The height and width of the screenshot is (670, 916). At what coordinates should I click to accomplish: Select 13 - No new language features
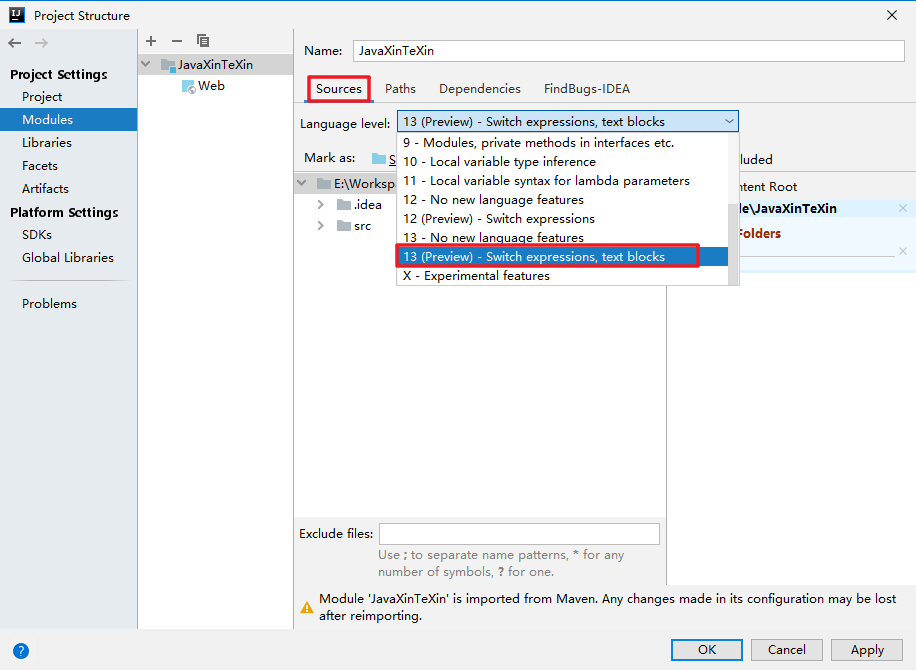click(x=562, y=237)
